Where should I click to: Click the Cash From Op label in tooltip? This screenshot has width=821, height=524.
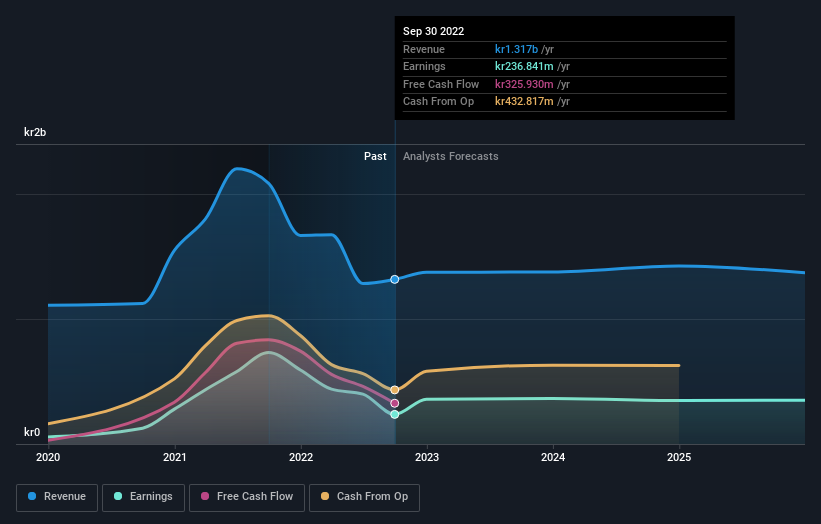click(439, 102)
